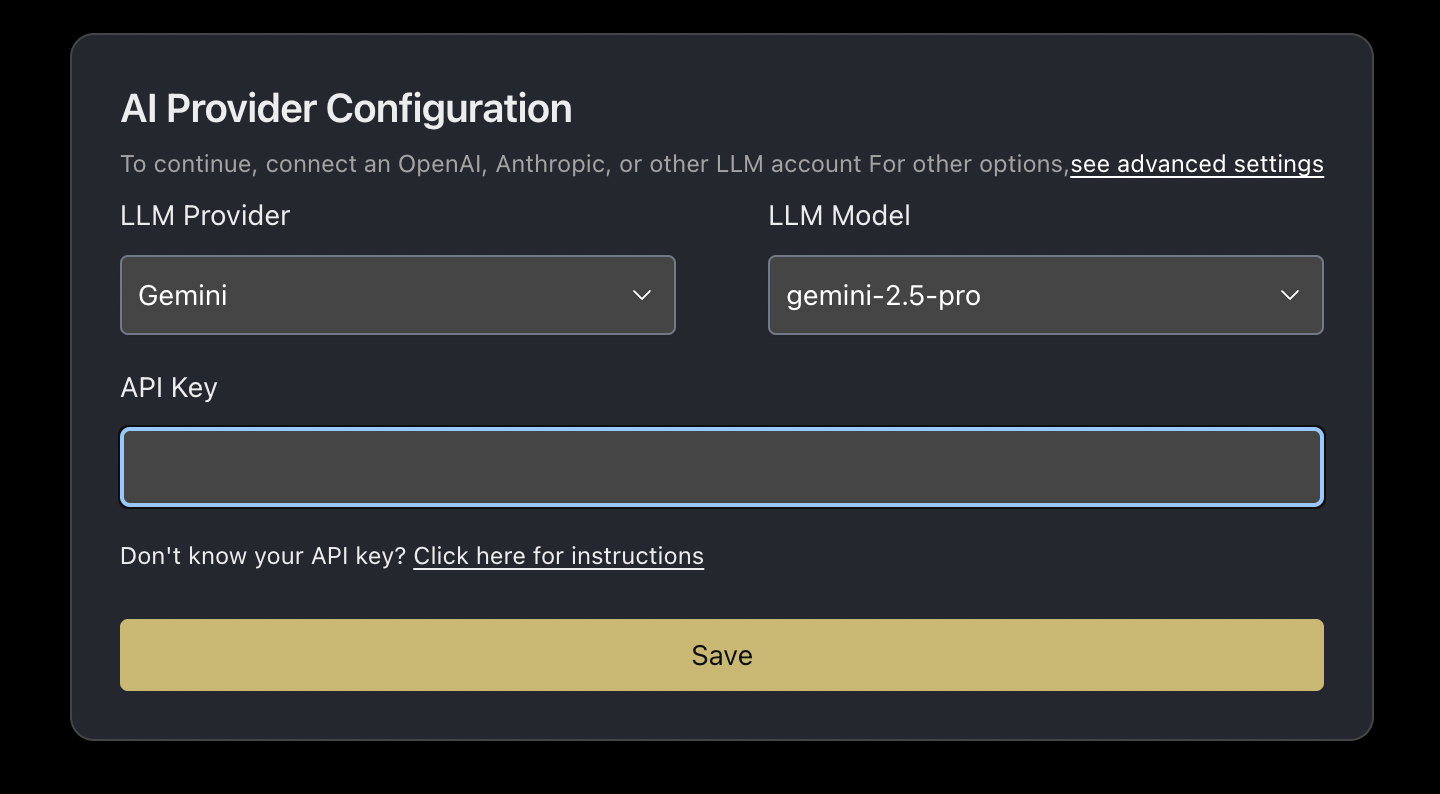This screenshot has height=794, width=1440.
Task: Open the LLM Model dropdown showing gemini-2.5-pro
Action: tap(1046, 295)
